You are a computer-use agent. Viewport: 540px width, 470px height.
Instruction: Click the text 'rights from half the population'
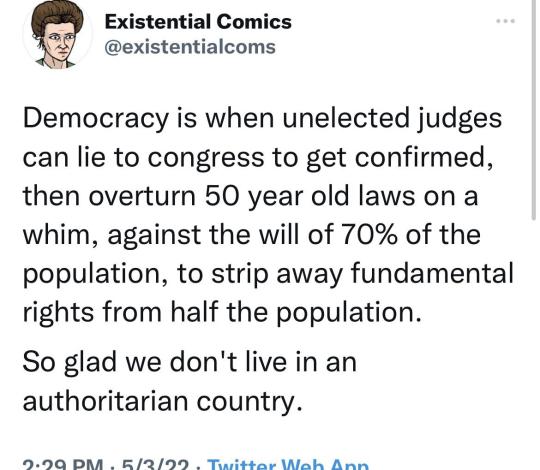[x=222, y=313]
